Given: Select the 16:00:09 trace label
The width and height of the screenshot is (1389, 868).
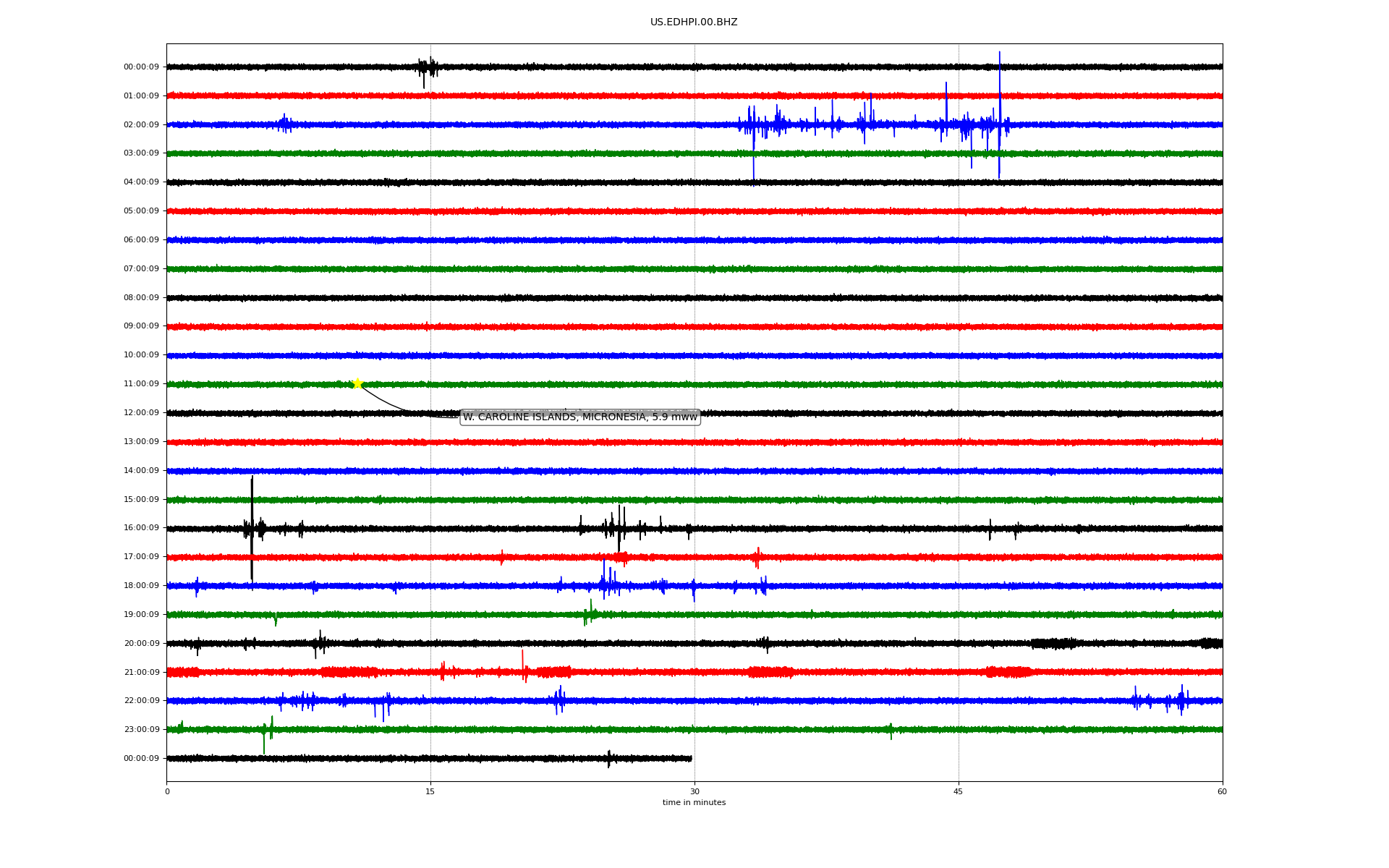Looking at the screenshot, I should 141,528.
